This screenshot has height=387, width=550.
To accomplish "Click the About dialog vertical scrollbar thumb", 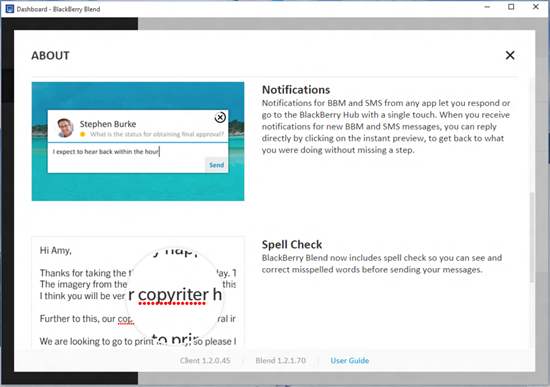I will pyautogui.click(x=532, y=237).
